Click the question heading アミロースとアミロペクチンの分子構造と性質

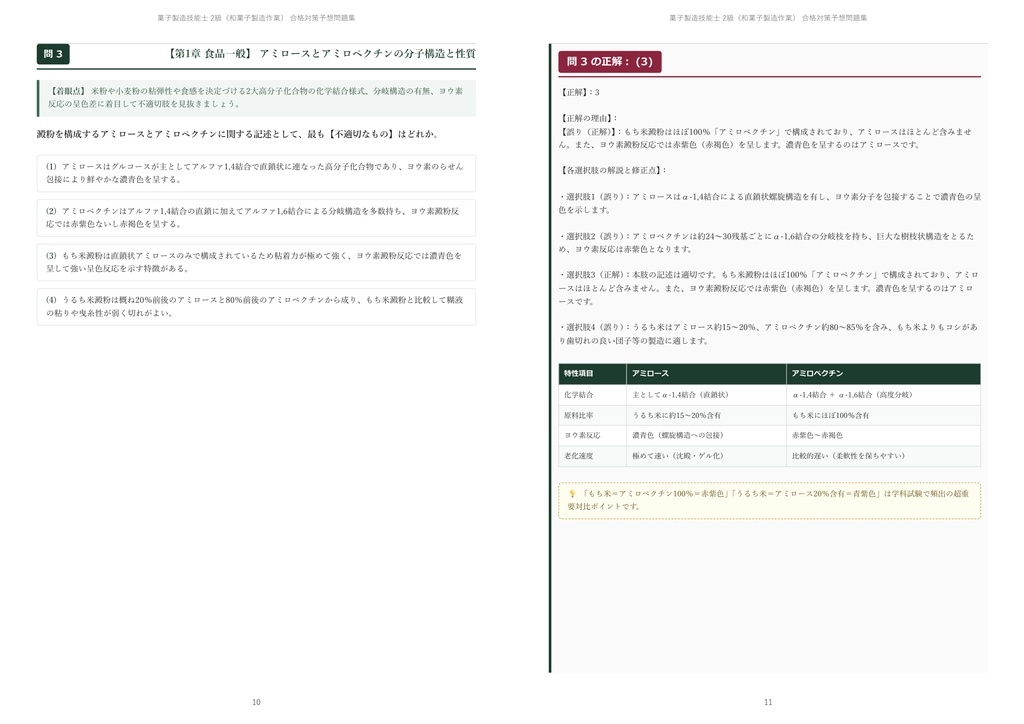(367, 54)
